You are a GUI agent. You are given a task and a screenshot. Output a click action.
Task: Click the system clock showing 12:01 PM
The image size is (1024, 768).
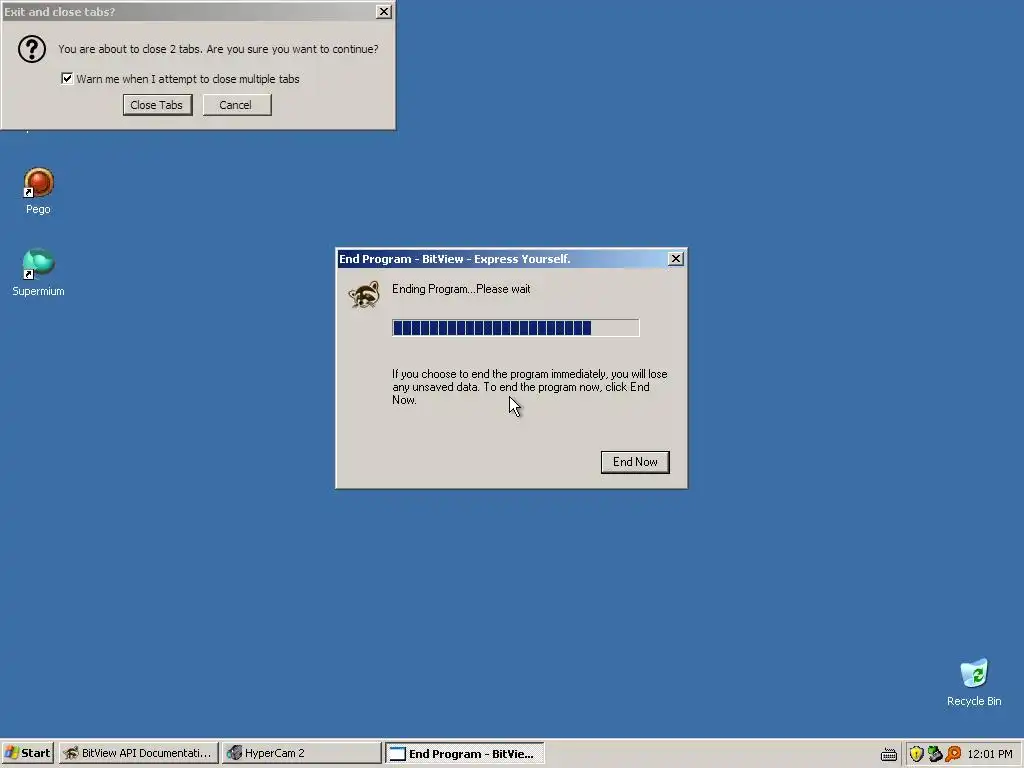989,754
